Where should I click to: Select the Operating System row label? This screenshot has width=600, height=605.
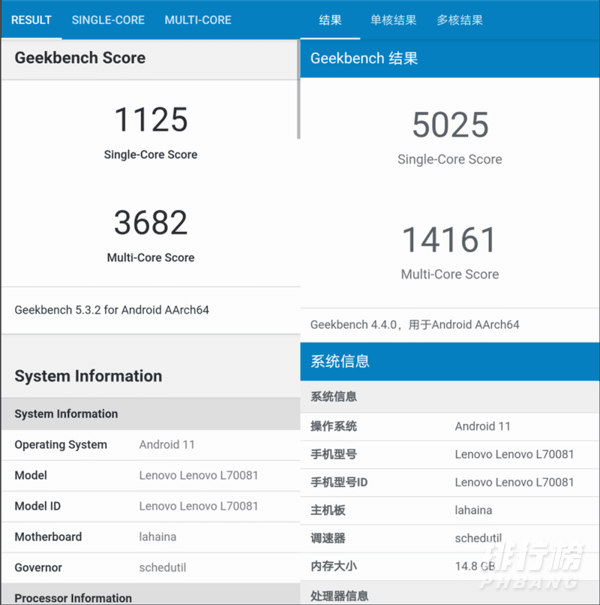[61, 444]
